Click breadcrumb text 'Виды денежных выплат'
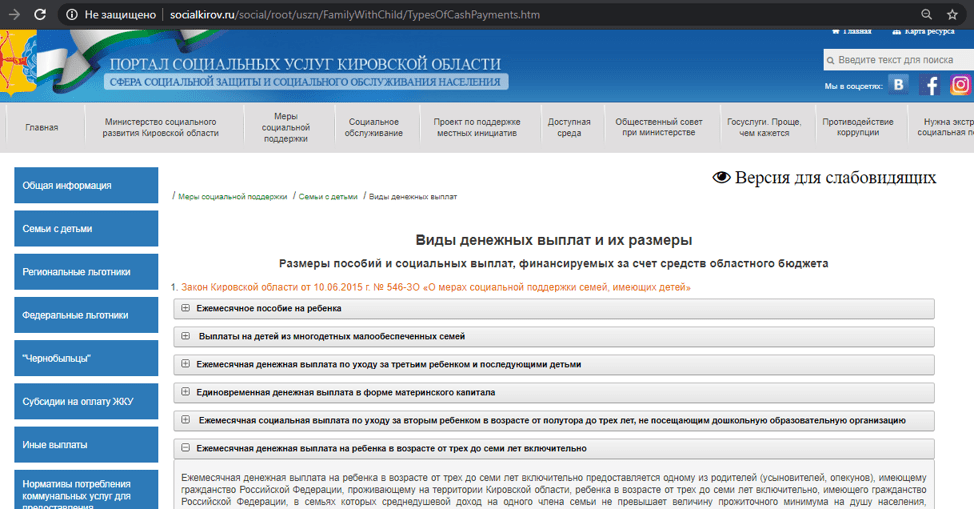Viewport: 974px width, 509px height. click(x=413, y=196)
